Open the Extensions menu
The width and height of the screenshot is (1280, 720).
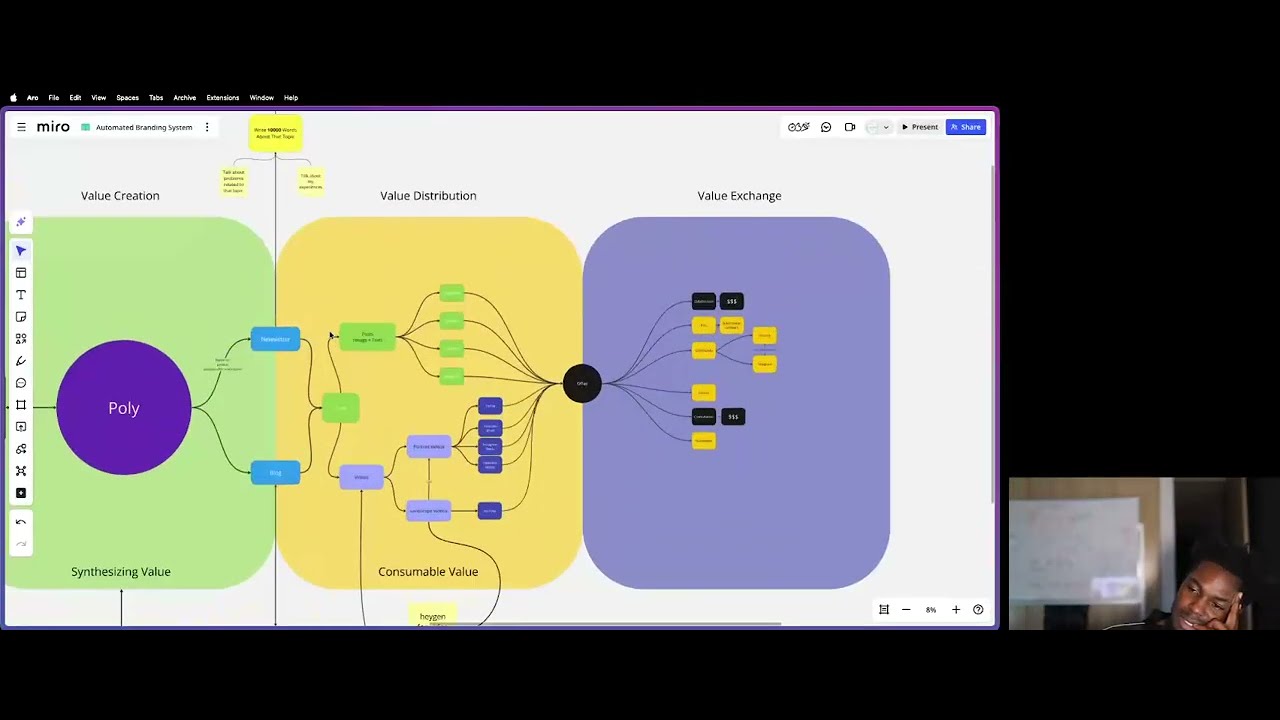223,98
